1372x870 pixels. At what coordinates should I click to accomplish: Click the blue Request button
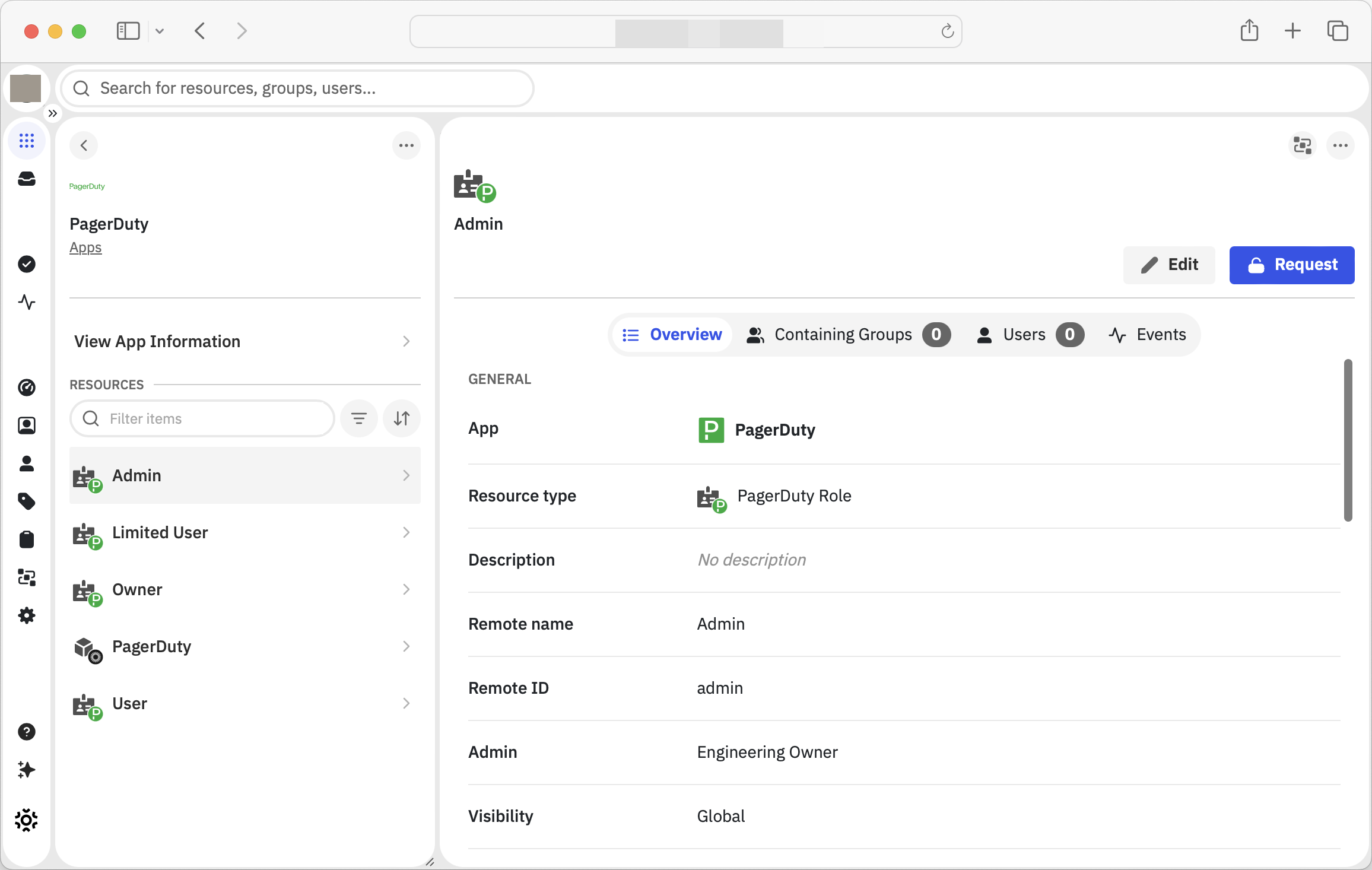tap(1292, 265)
